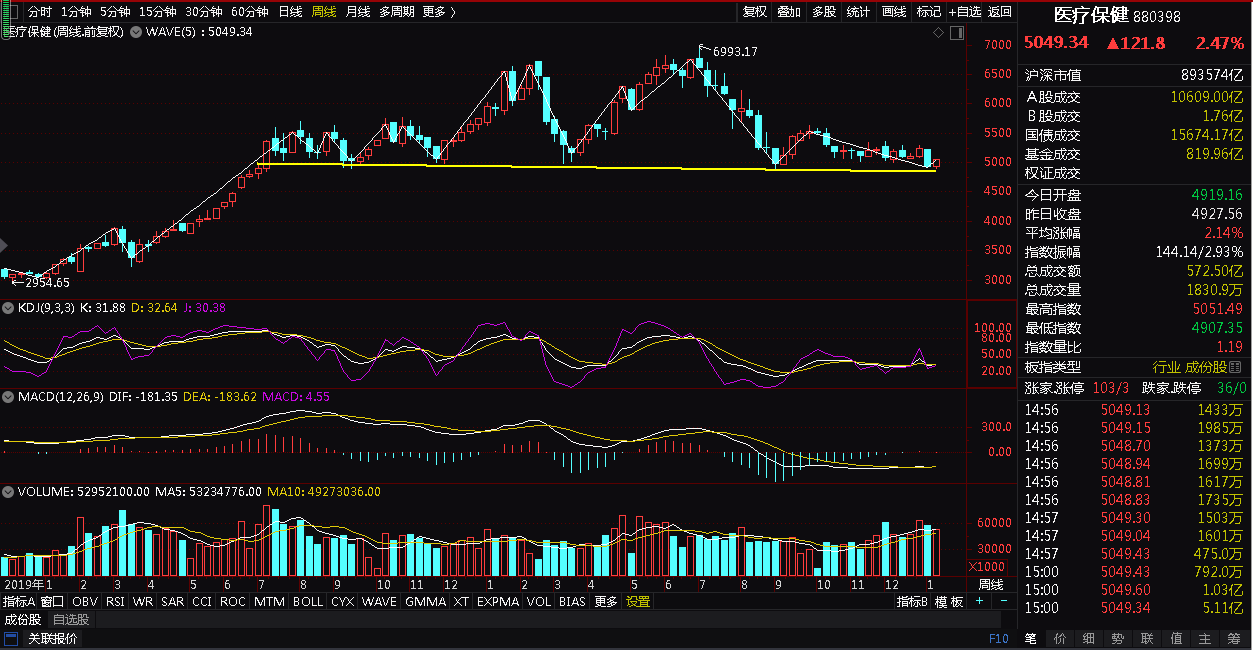Click 多股 multi-stock button

point(823,12)
